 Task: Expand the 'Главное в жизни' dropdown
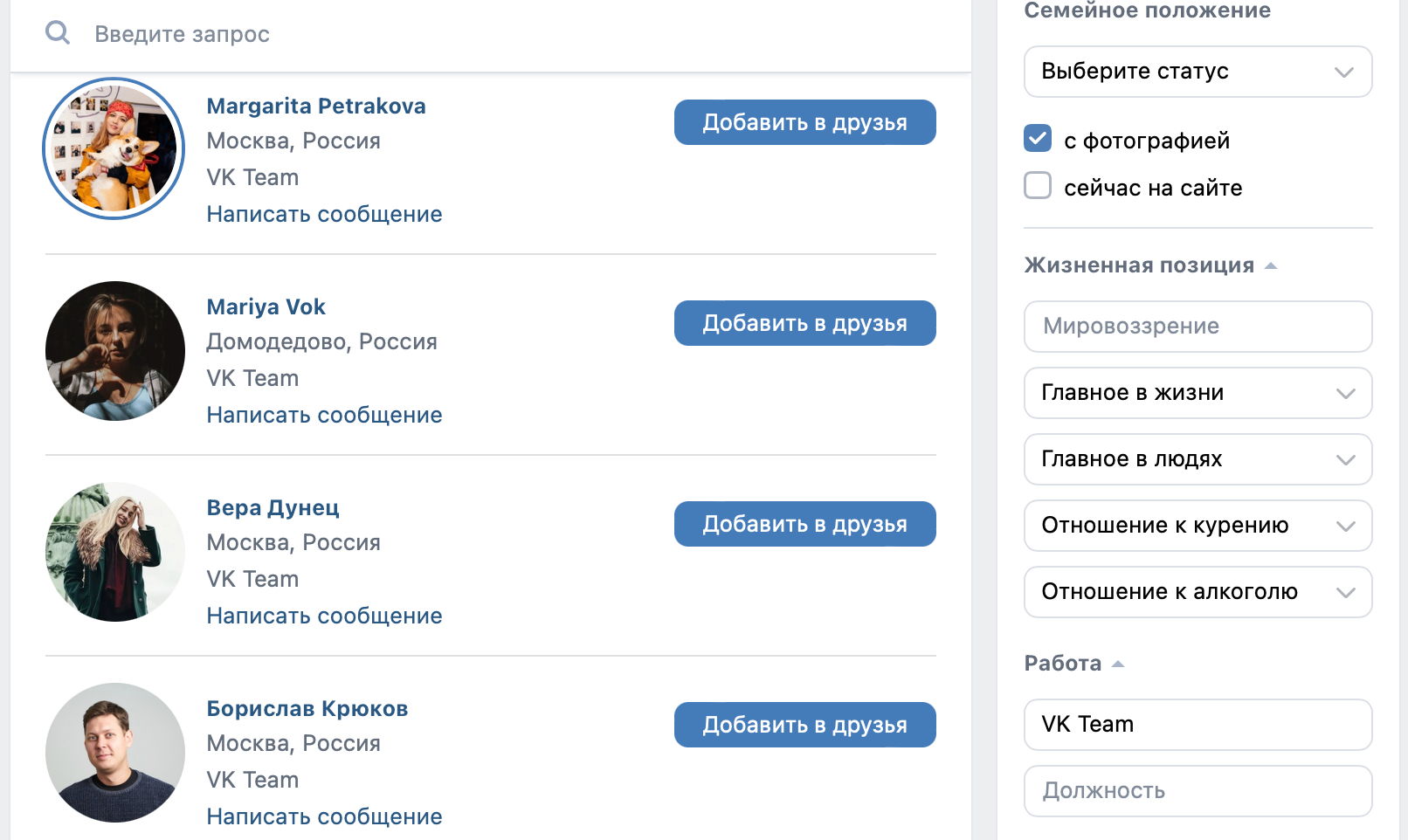[x=1197, y=393]
